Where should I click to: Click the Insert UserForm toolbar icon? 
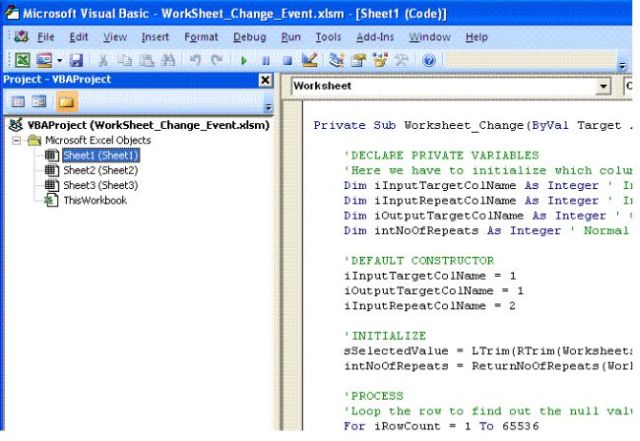44,60
